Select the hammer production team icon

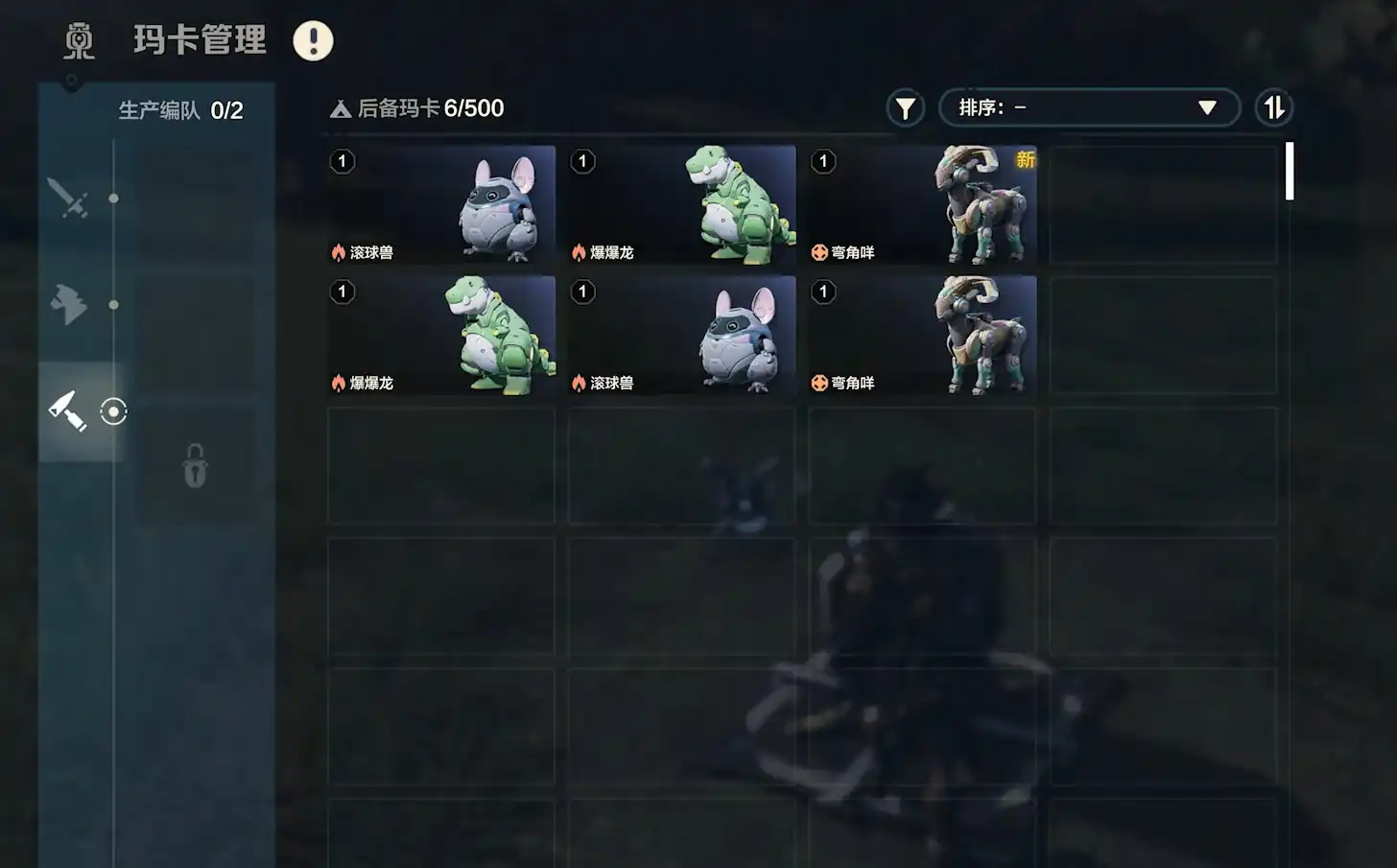coord(68,411)
